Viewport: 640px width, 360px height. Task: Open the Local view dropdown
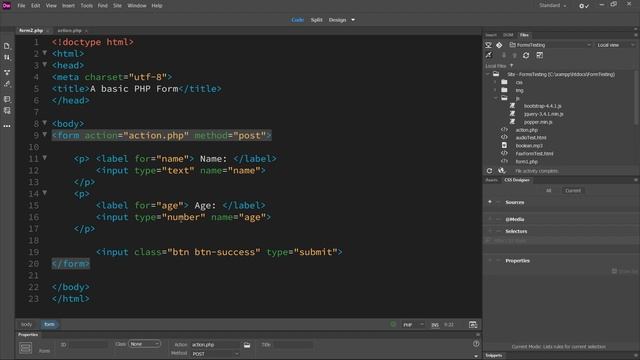pyautogui.click(x=615, y=45)
